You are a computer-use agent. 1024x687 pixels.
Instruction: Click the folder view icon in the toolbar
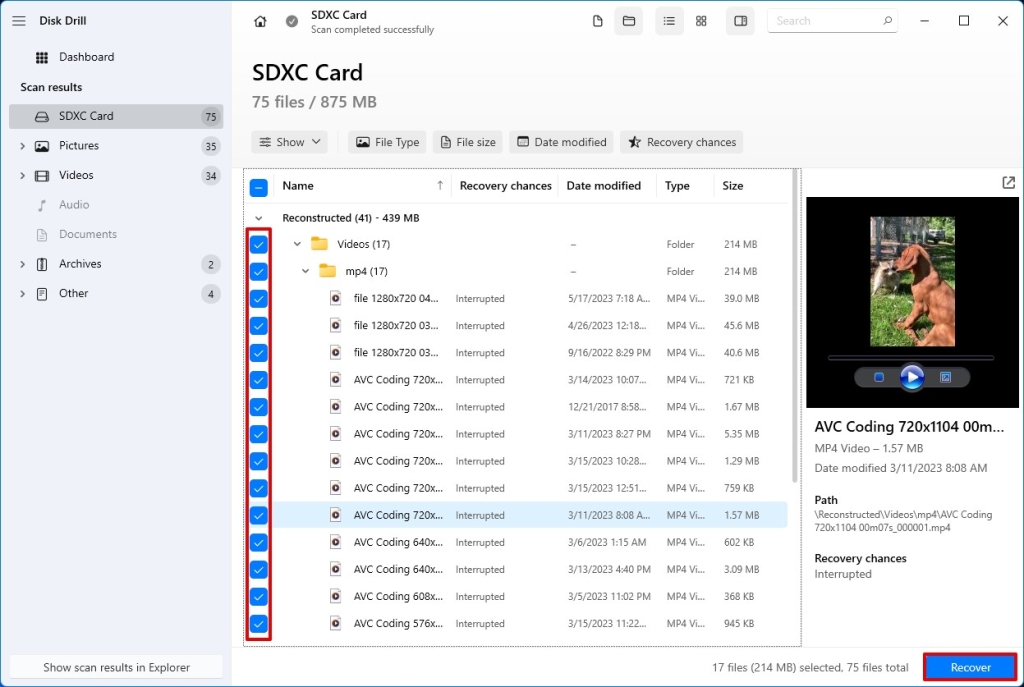(x=629, y=20)
